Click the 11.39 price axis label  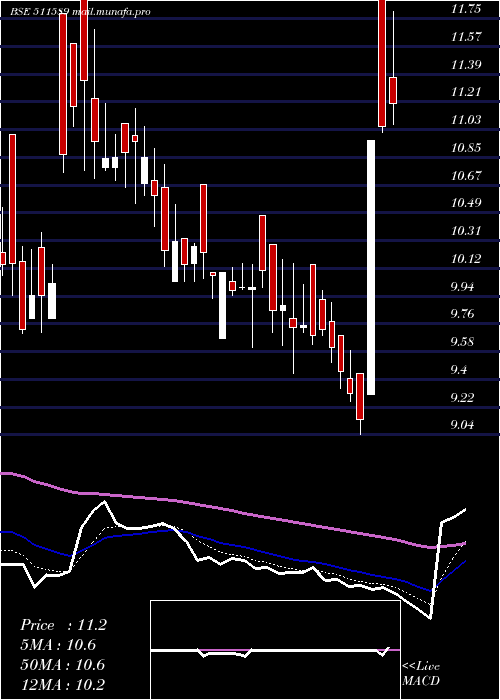(466, 64)
